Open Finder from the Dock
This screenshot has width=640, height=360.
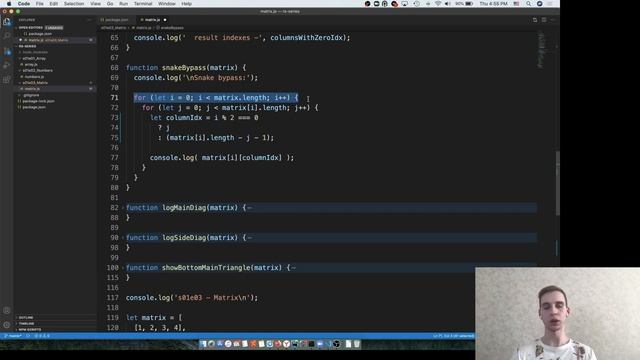pos(203,344)
